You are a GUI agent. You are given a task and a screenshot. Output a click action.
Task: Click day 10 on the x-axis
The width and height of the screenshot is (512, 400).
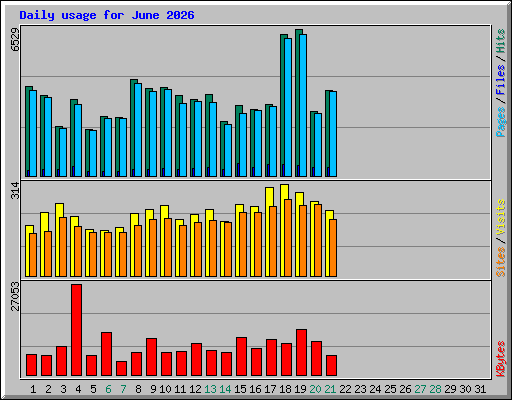click(165, 389)
